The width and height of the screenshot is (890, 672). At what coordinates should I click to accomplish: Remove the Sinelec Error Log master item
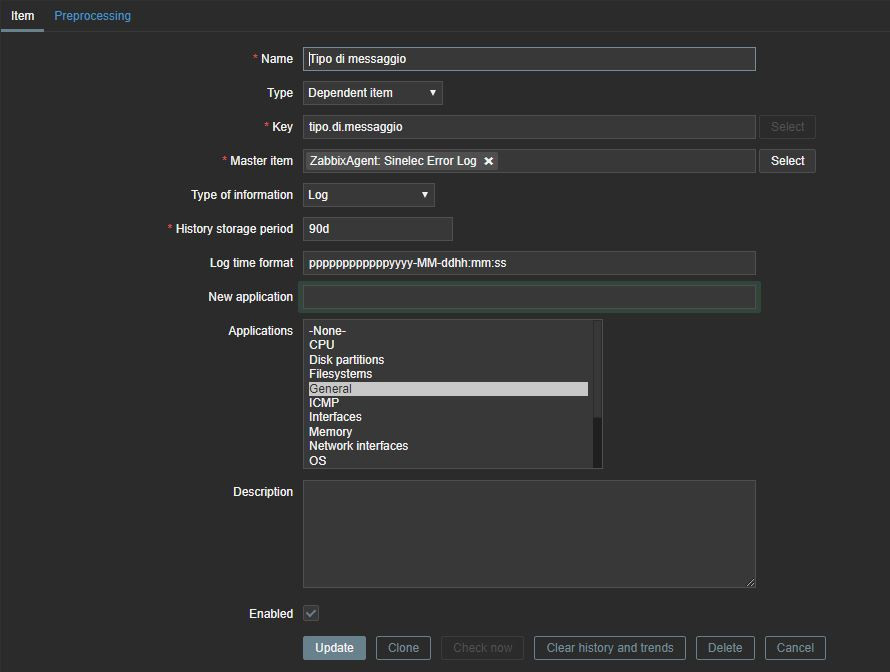(489, 161)
